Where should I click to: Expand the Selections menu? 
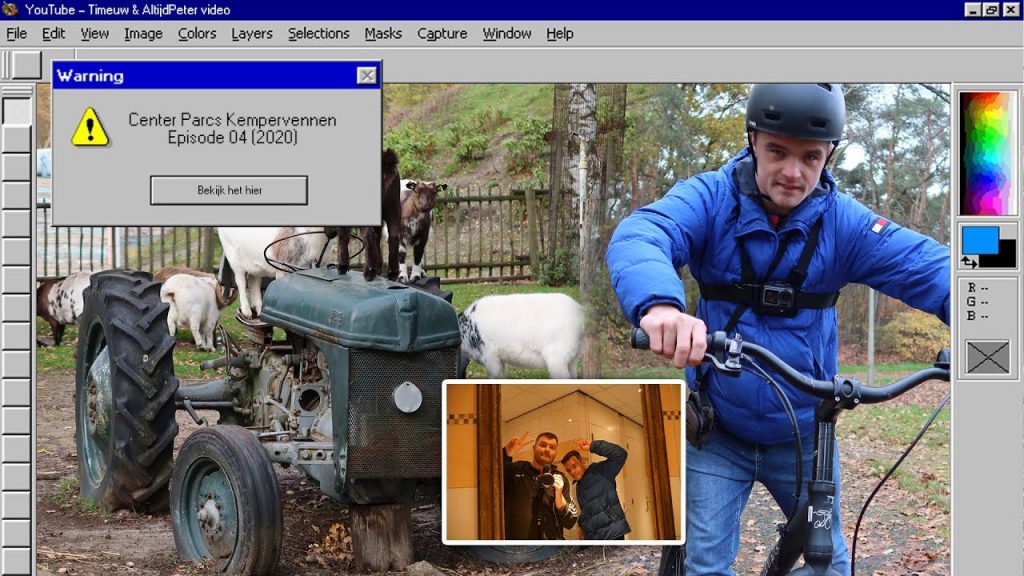coord(318,34)
